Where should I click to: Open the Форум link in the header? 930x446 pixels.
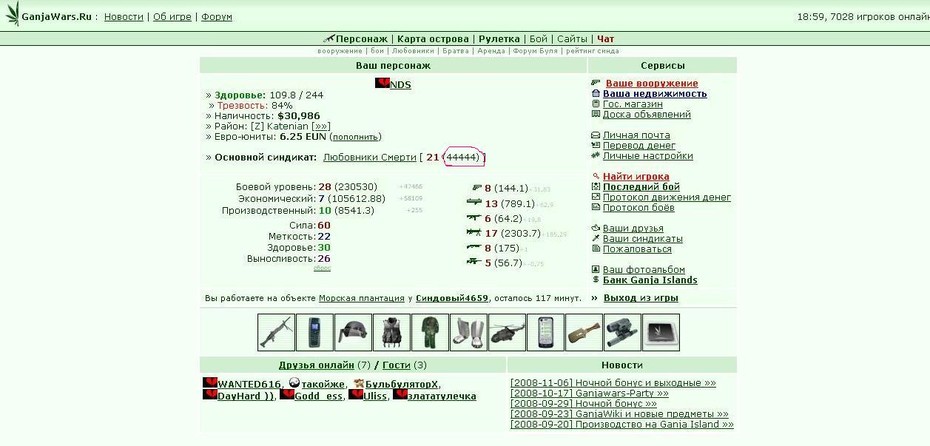(x=216, y=17)
